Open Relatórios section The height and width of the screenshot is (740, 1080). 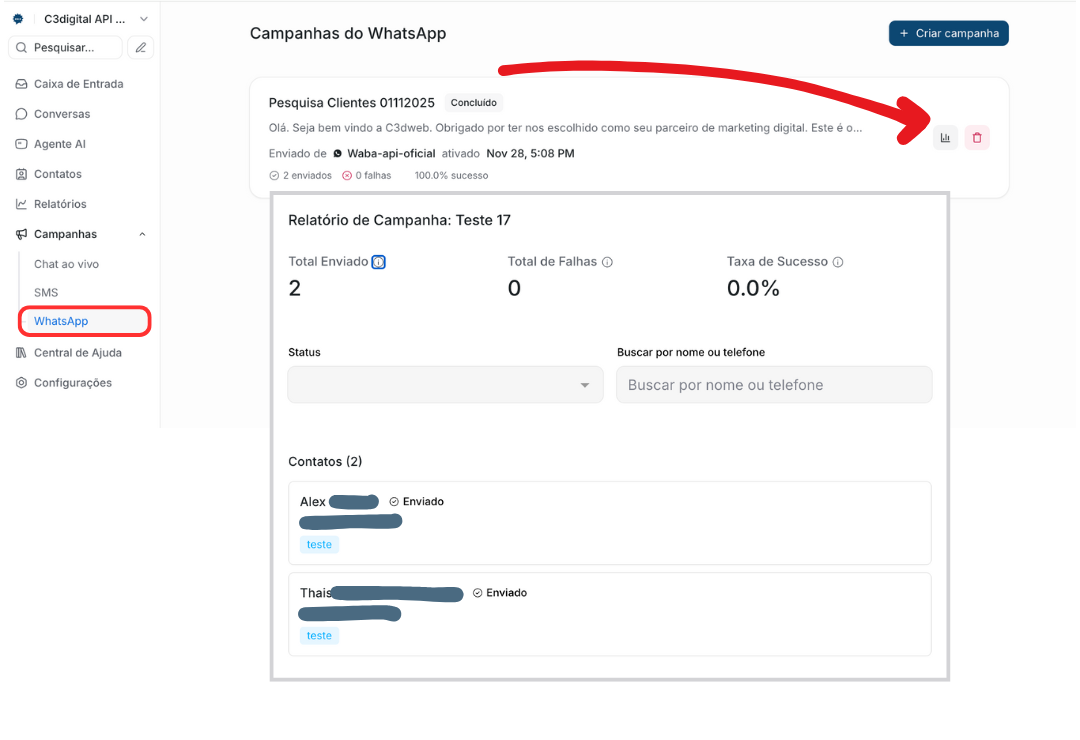click(x=60, y=204)
